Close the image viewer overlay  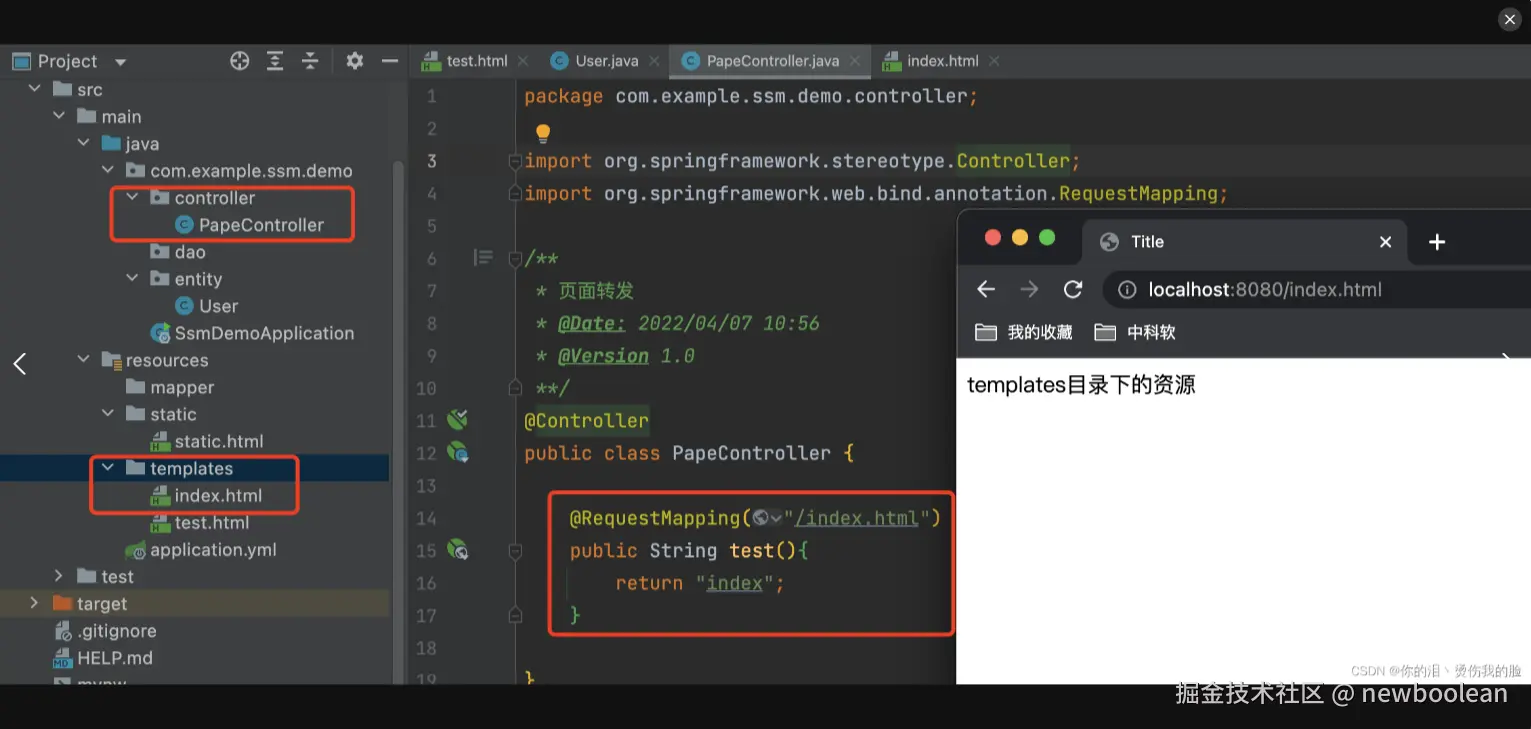pyautogui.click(x=1510, y=19)
